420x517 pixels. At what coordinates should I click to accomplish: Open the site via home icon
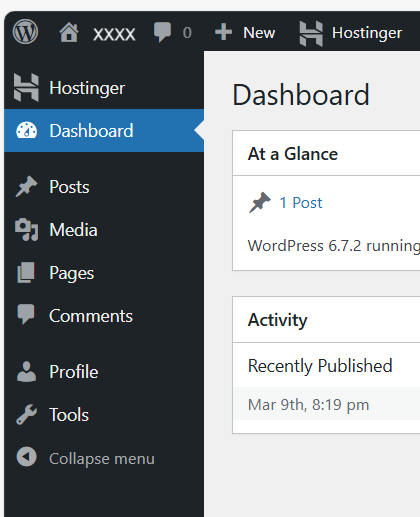click(69, 32)
